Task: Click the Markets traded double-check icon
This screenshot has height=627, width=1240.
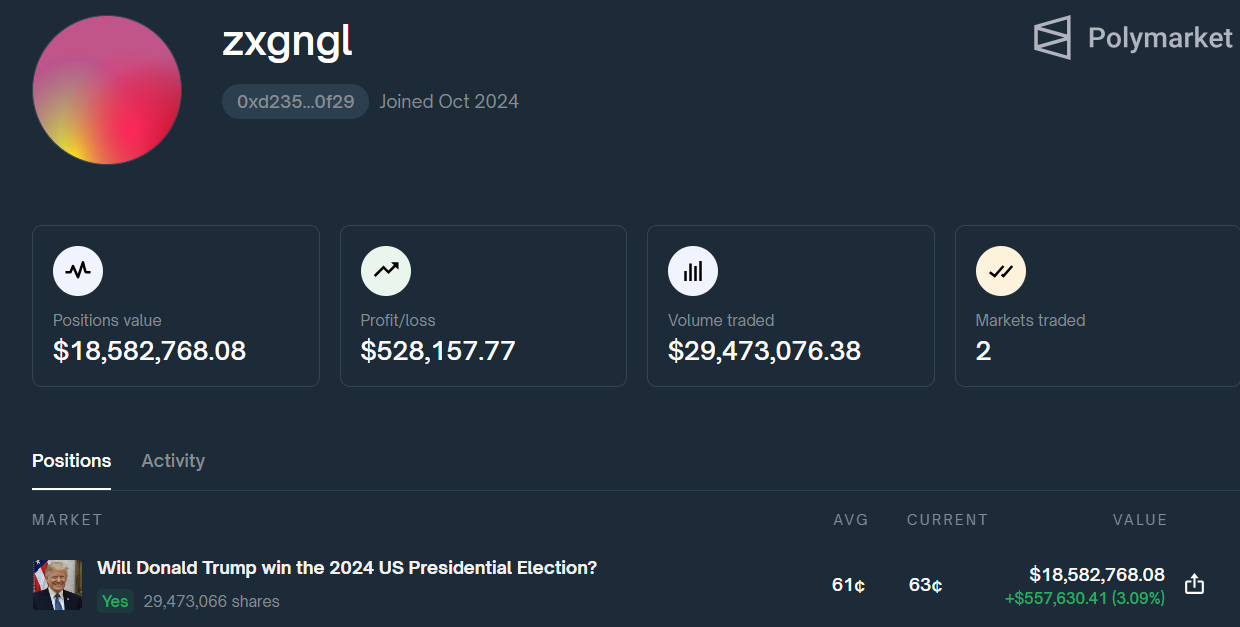Action: [x=1001, y=271]
